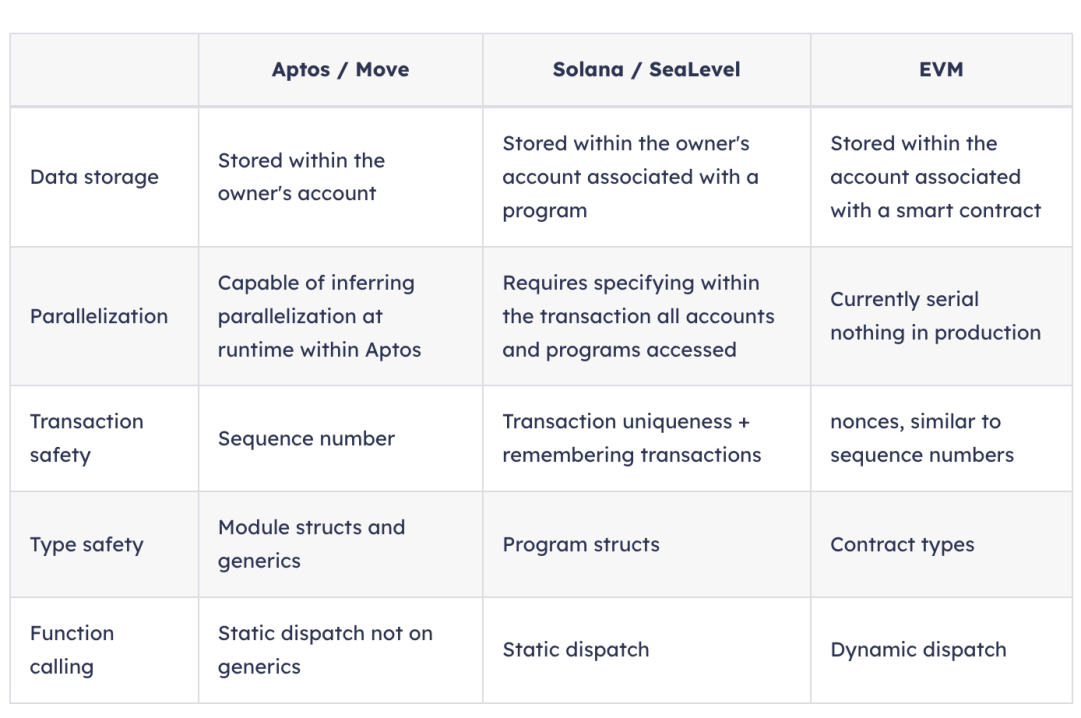1081x718 pixels.
Task: Click the 'Dynamic dispatch' cell
Action: coord(941,650)
